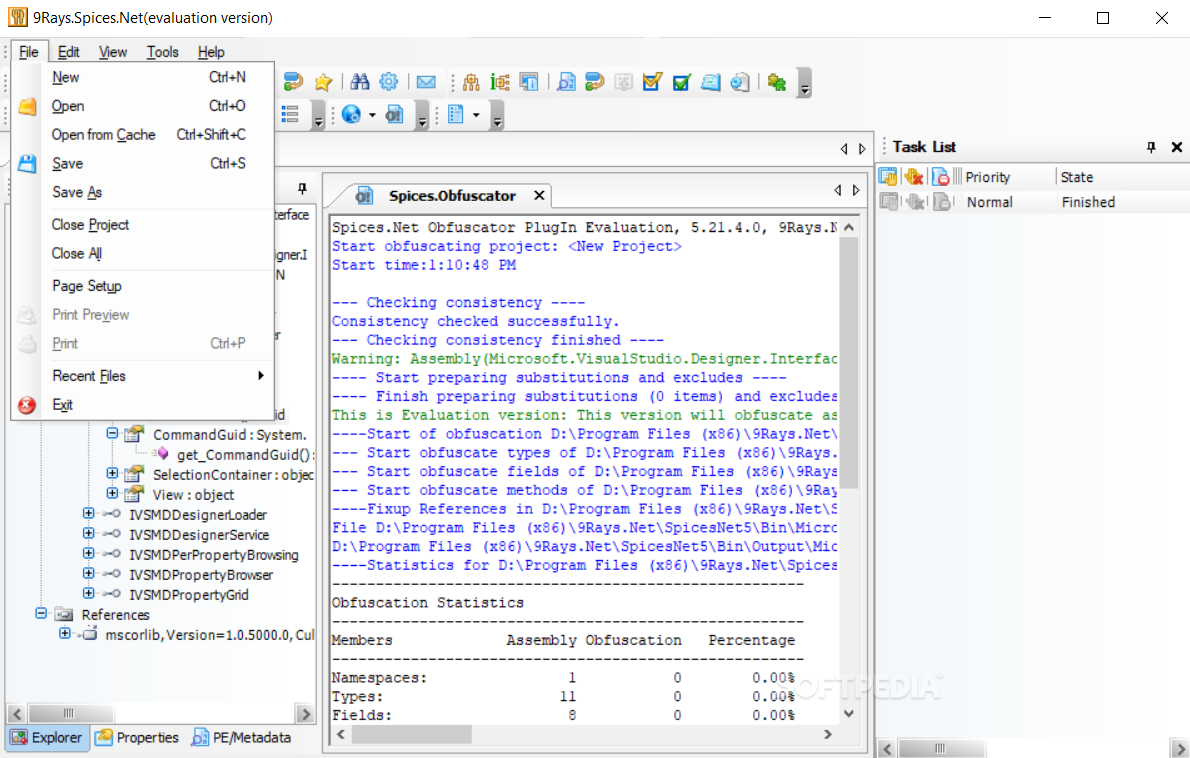Click the green 'i' tree info icon
Image resolution: width=1190 pixels, height=758 pixels.
coord(500,82)
